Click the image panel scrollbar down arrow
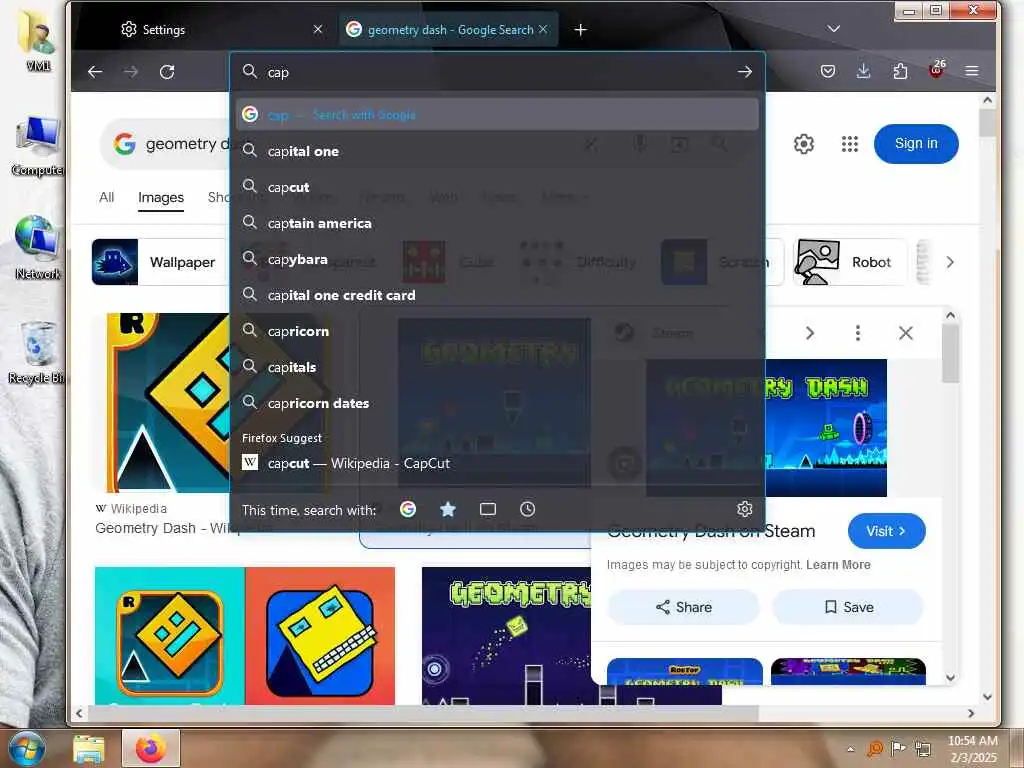Image resolution: width=1024 pixels, height=768 pixels. coord(950,677)
